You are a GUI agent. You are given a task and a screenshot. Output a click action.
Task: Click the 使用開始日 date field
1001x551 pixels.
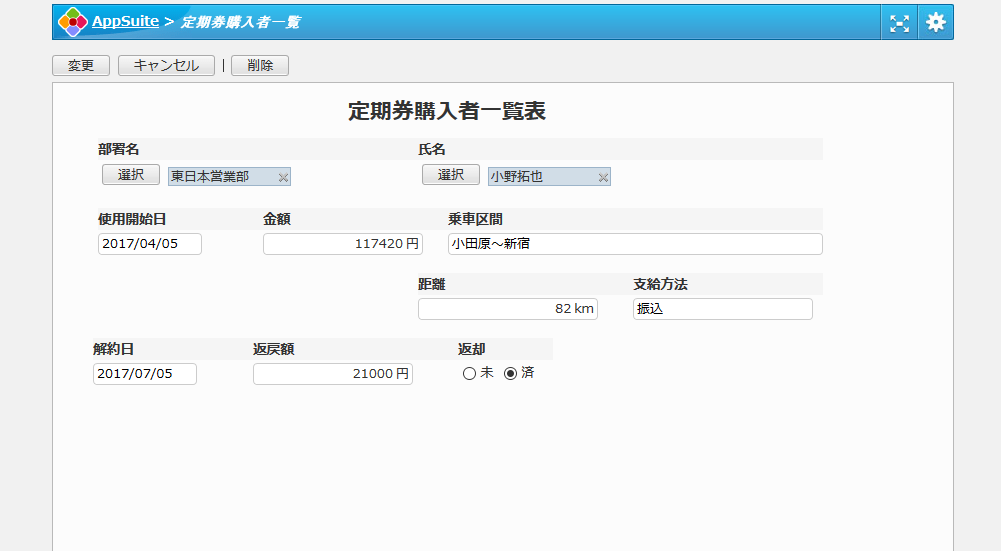[150, 244]
